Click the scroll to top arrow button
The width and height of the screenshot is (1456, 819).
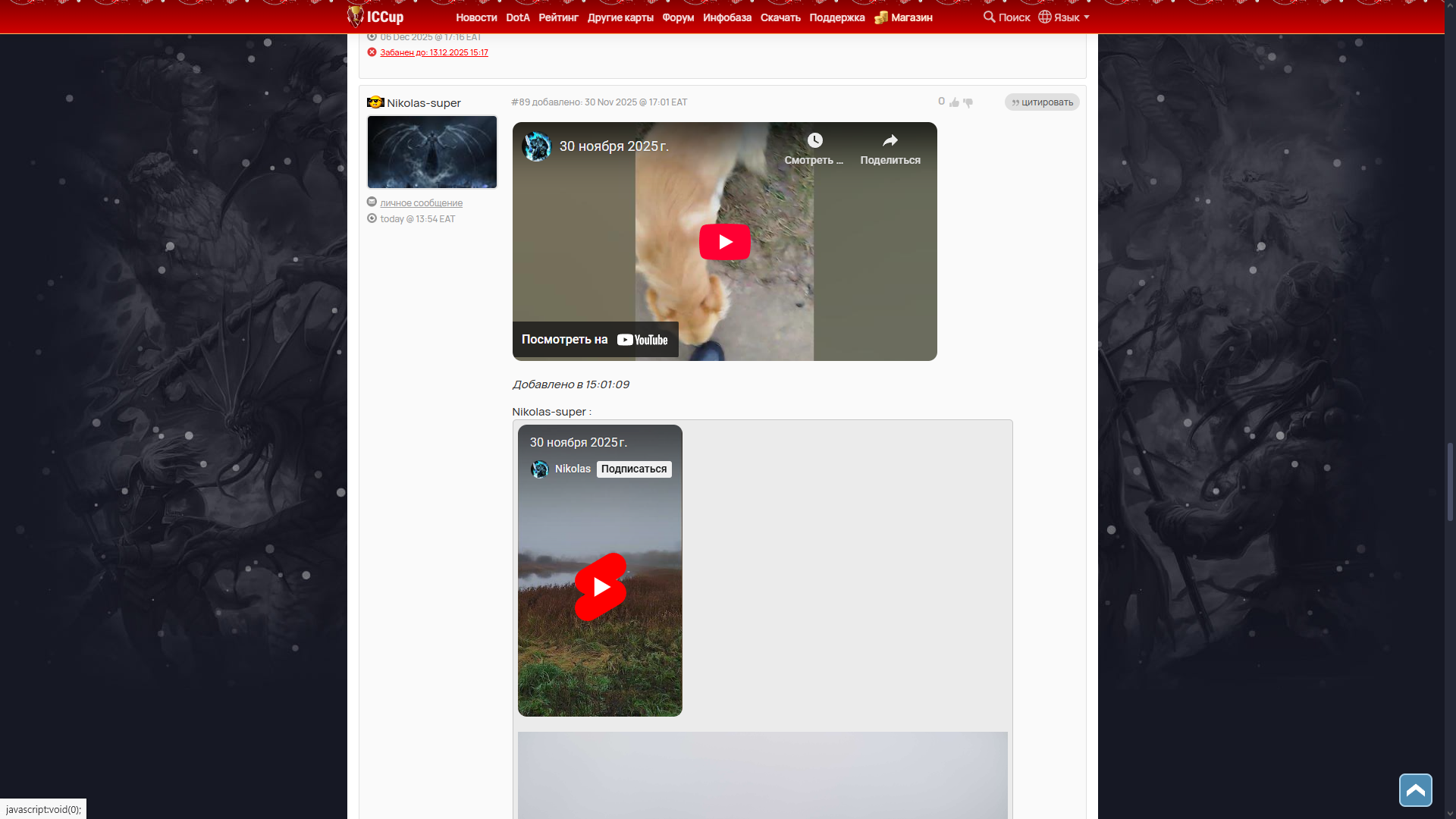[1415, 790]
